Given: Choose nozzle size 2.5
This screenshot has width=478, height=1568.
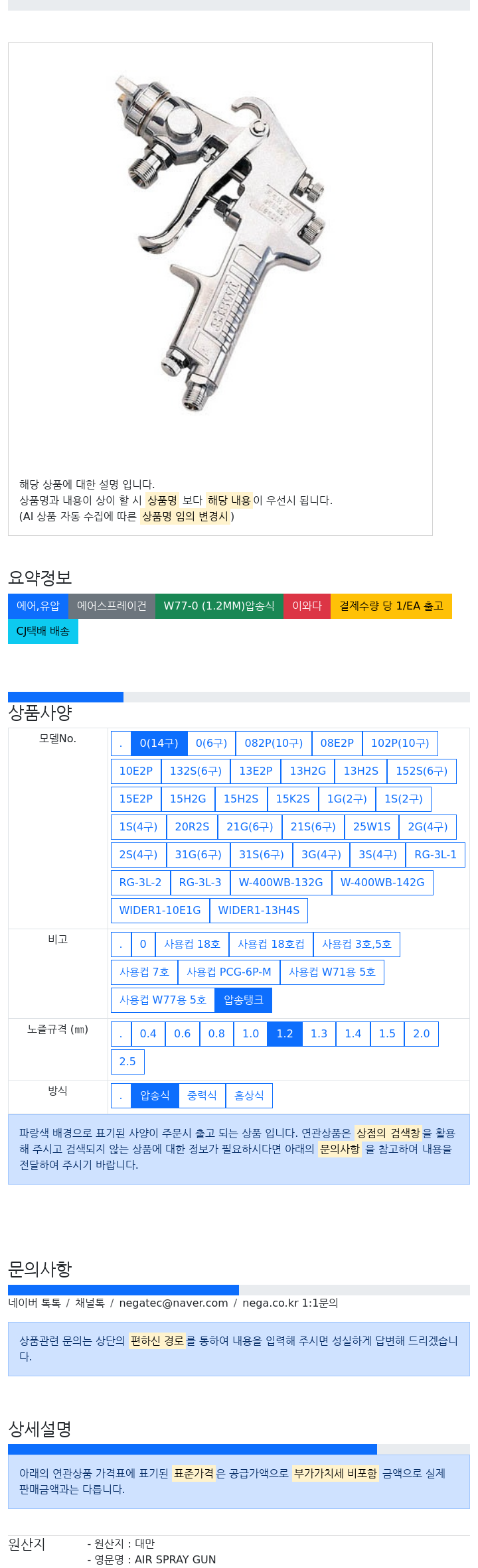Looking at the screenshot, I should [x=127, y=1062].
